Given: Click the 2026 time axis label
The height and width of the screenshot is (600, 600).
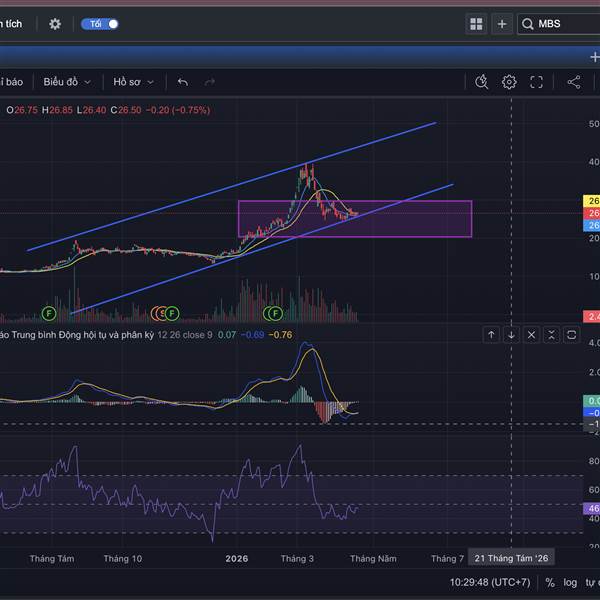Looking at the screenshot, I should pyautogui.click(x=236, y=559).
